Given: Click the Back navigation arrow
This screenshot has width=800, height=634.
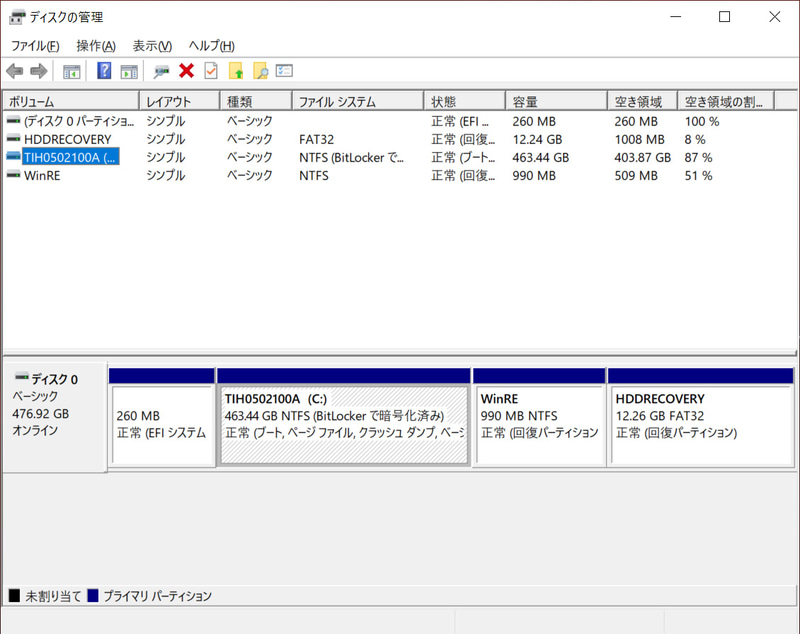Looking at the screenshot, I should (14, 70).
